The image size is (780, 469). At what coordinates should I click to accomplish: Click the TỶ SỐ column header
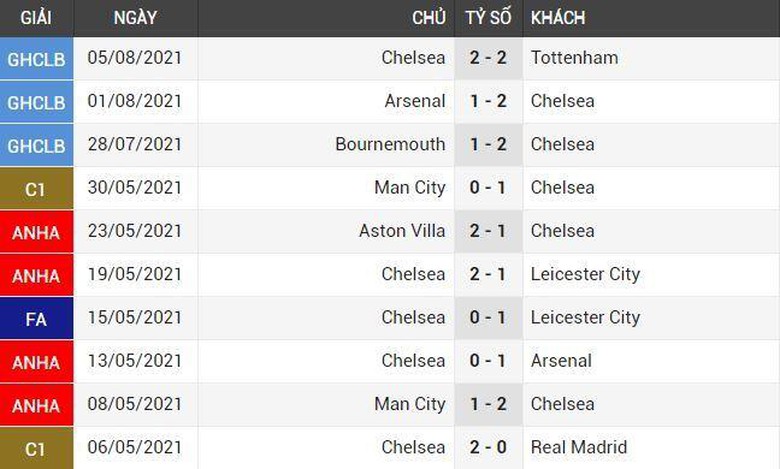(x=488, y=18)
